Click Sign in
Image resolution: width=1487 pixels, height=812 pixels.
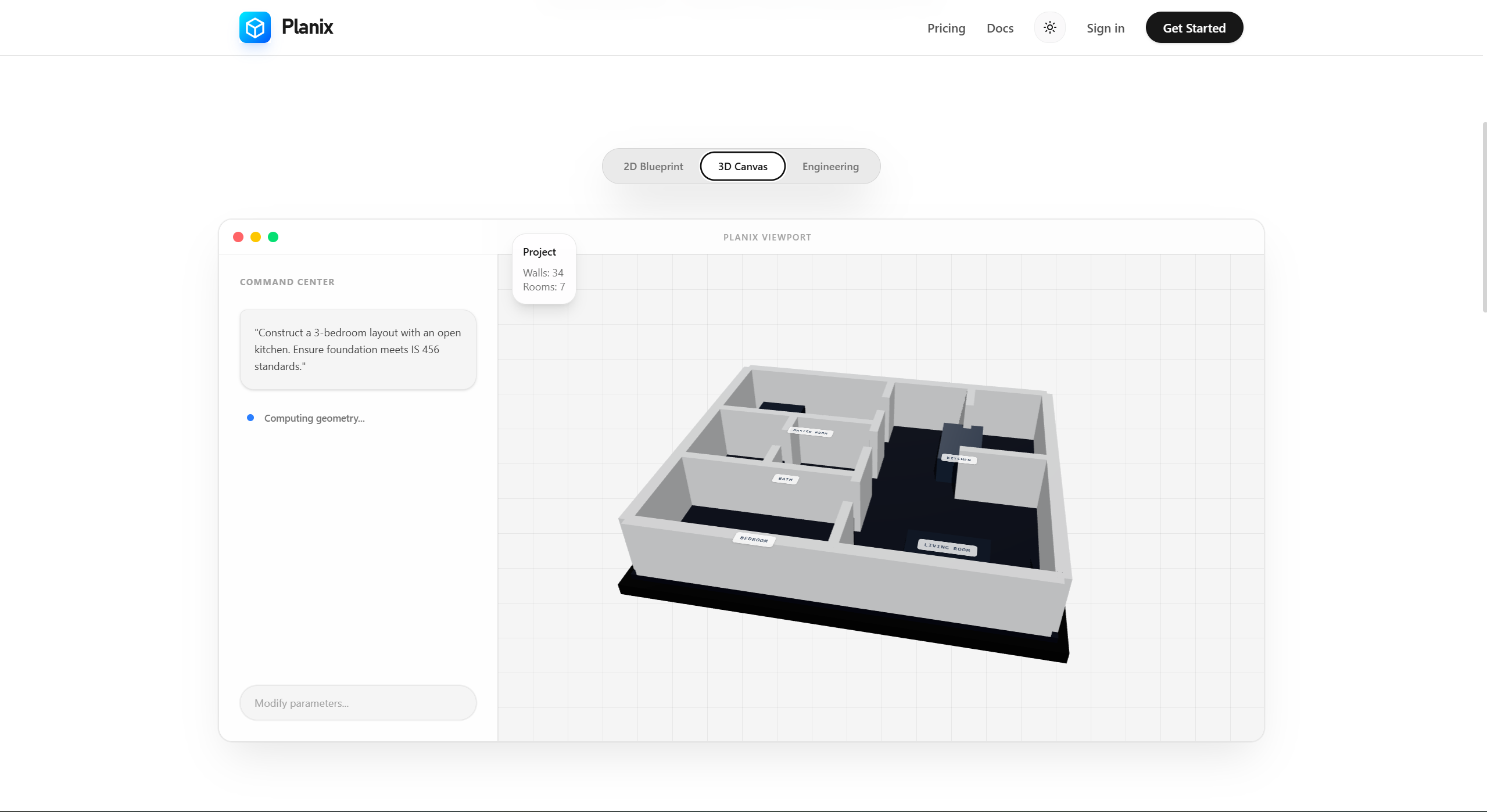1105,28
